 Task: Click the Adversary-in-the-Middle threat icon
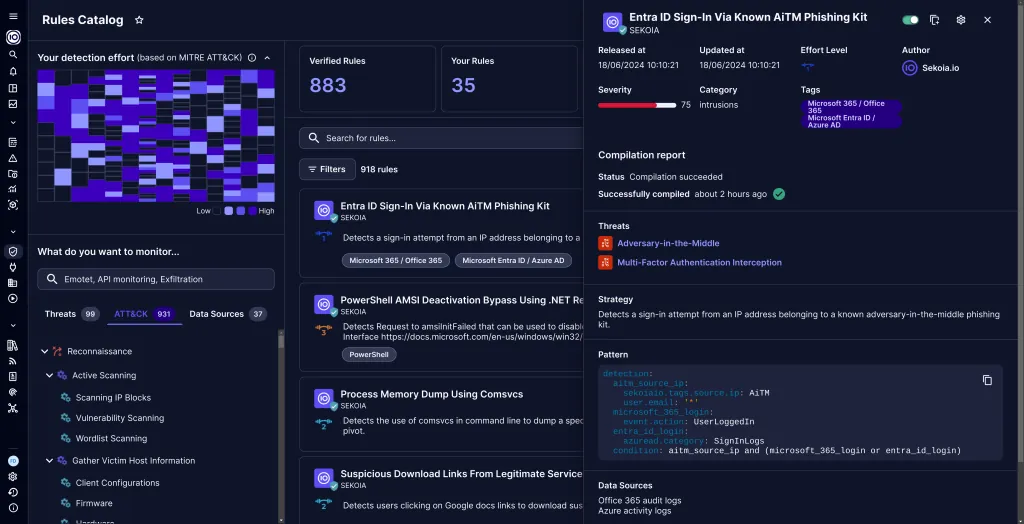605,243
